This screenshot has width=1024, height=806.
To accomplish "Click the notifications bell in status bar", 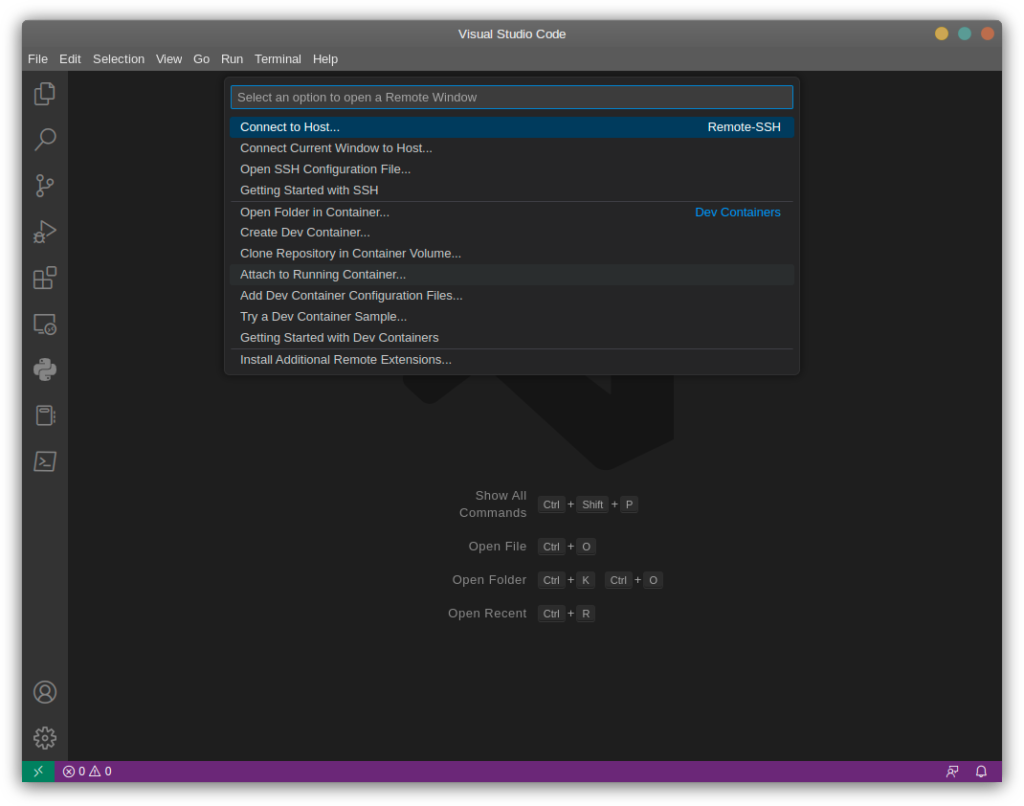I will pyautogui.click(x=981, y=771).
